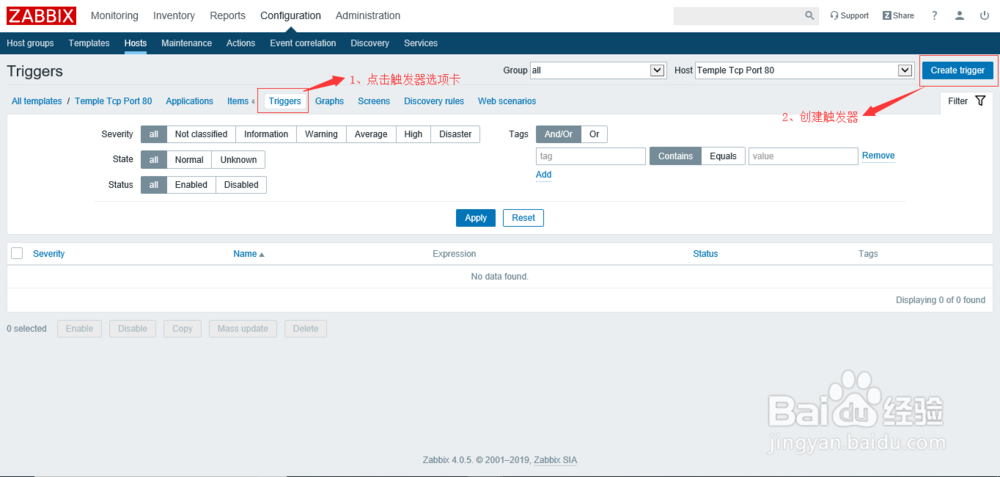Open the Reports menu
1000x477 pixels.
coord(228,16)
